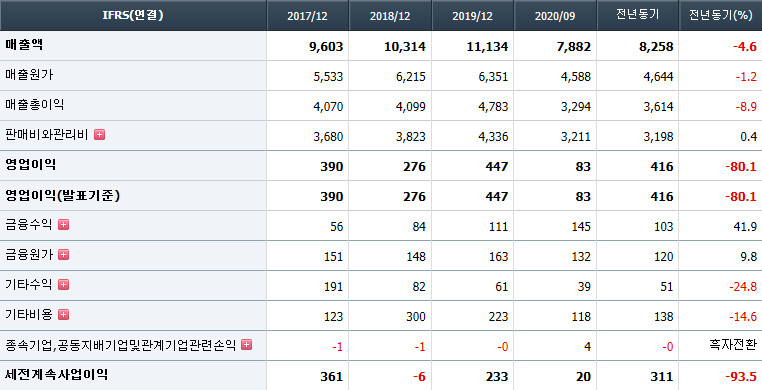762x390 pixels.
Task: Click the 매출원가 row label
Action: point(29,75)
